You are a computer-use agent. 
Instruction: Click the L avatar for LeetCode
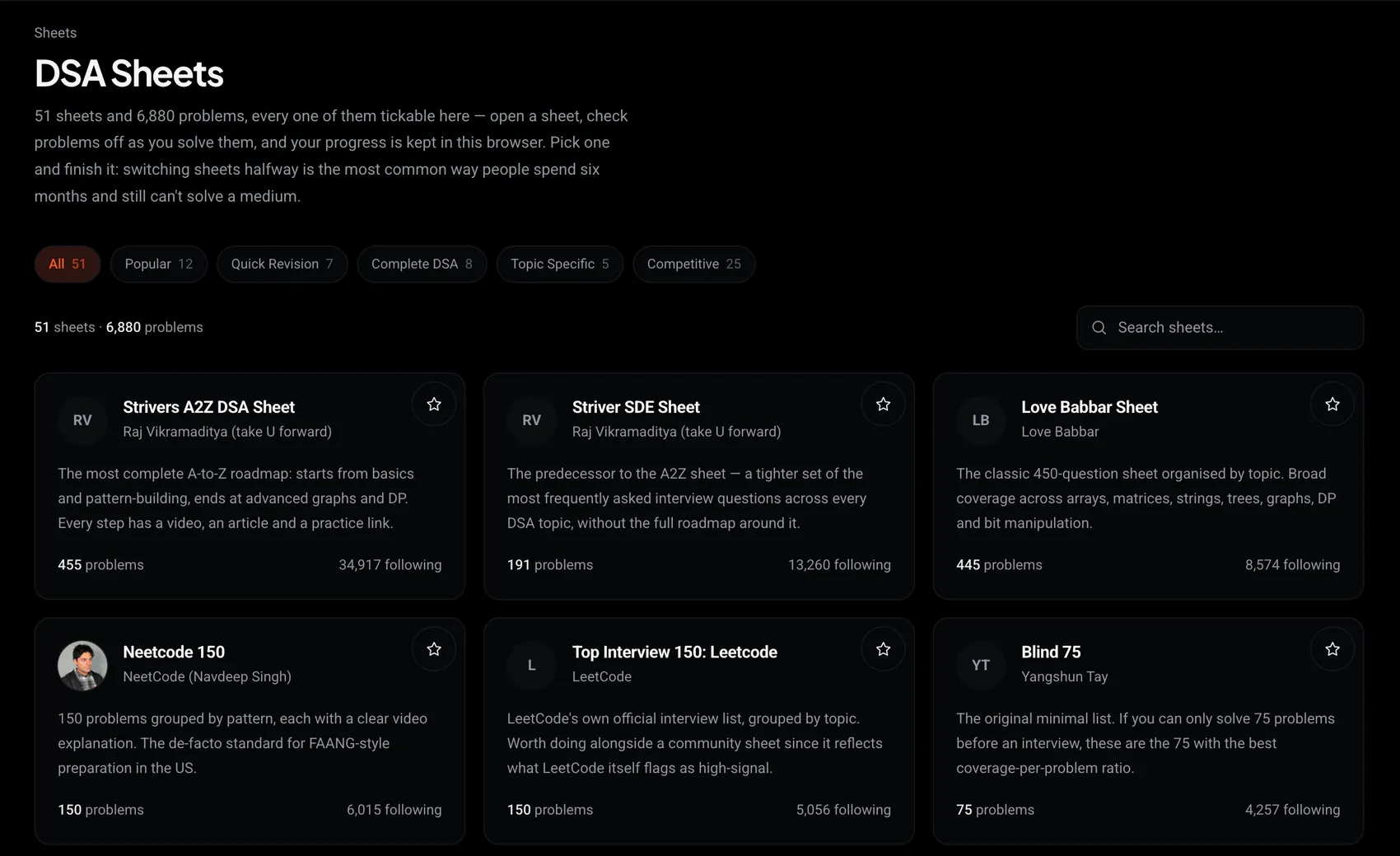531,665
